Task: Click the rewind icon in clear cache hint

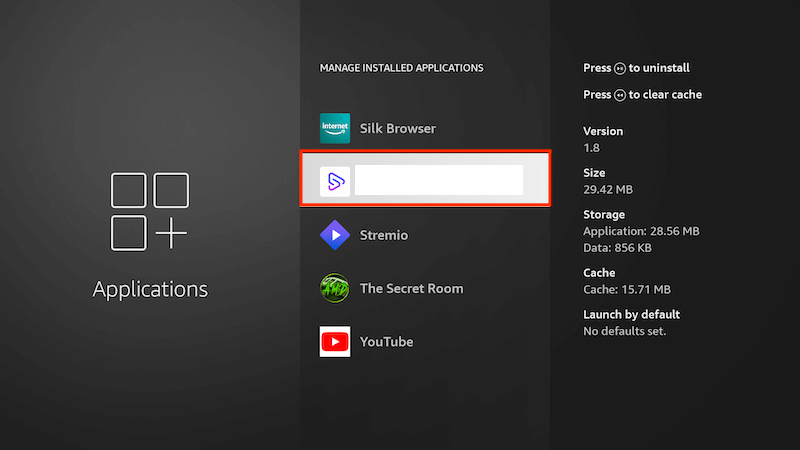Action: coord(620,95)
